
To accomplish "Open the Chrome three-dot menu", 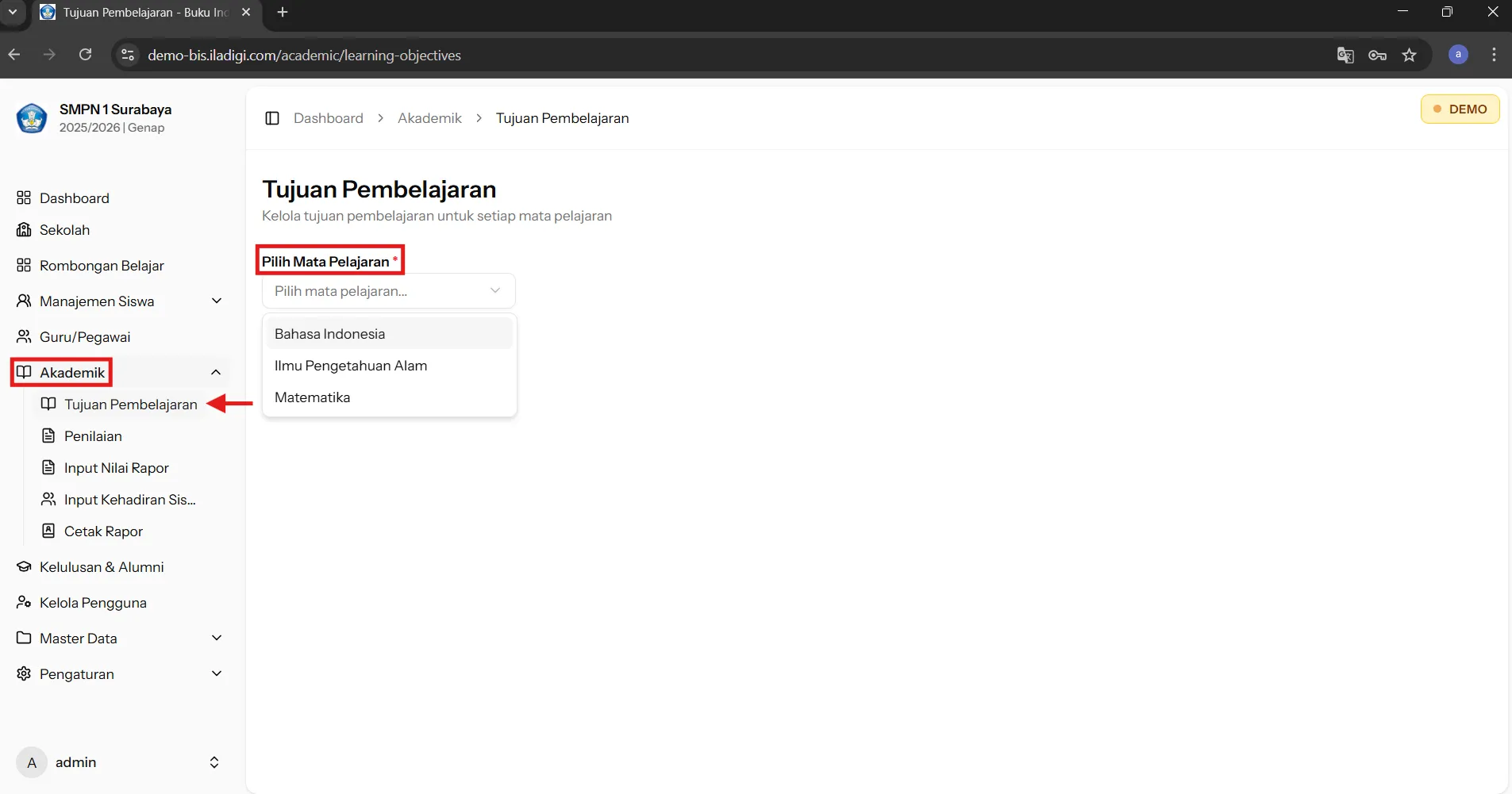I will [1494, 55].
